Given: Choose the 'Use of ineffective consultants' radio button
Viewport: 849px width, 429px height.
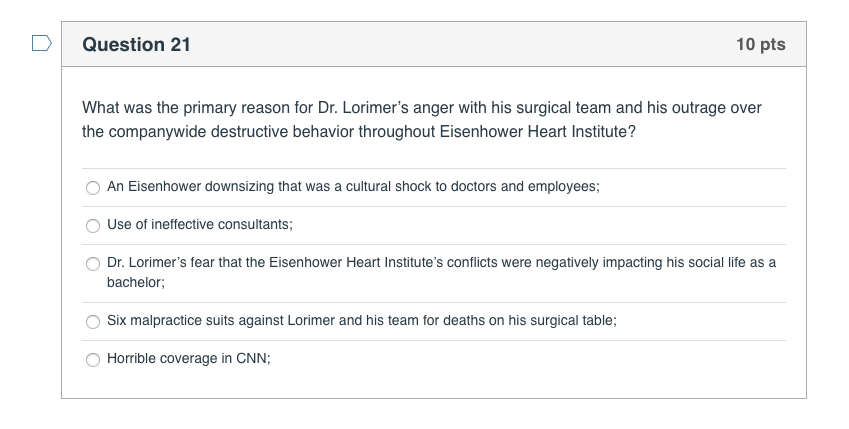Looking at the screenshot, I should click(x=93, y=225).
